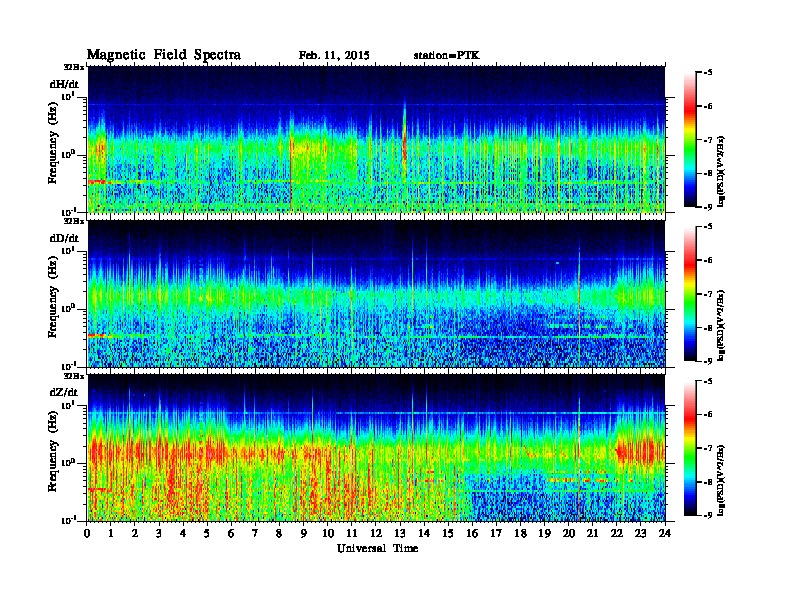The width and height of the screenshot is (792, 612).
Task: Click the "4" hour tick label
Action: (183, 533)
